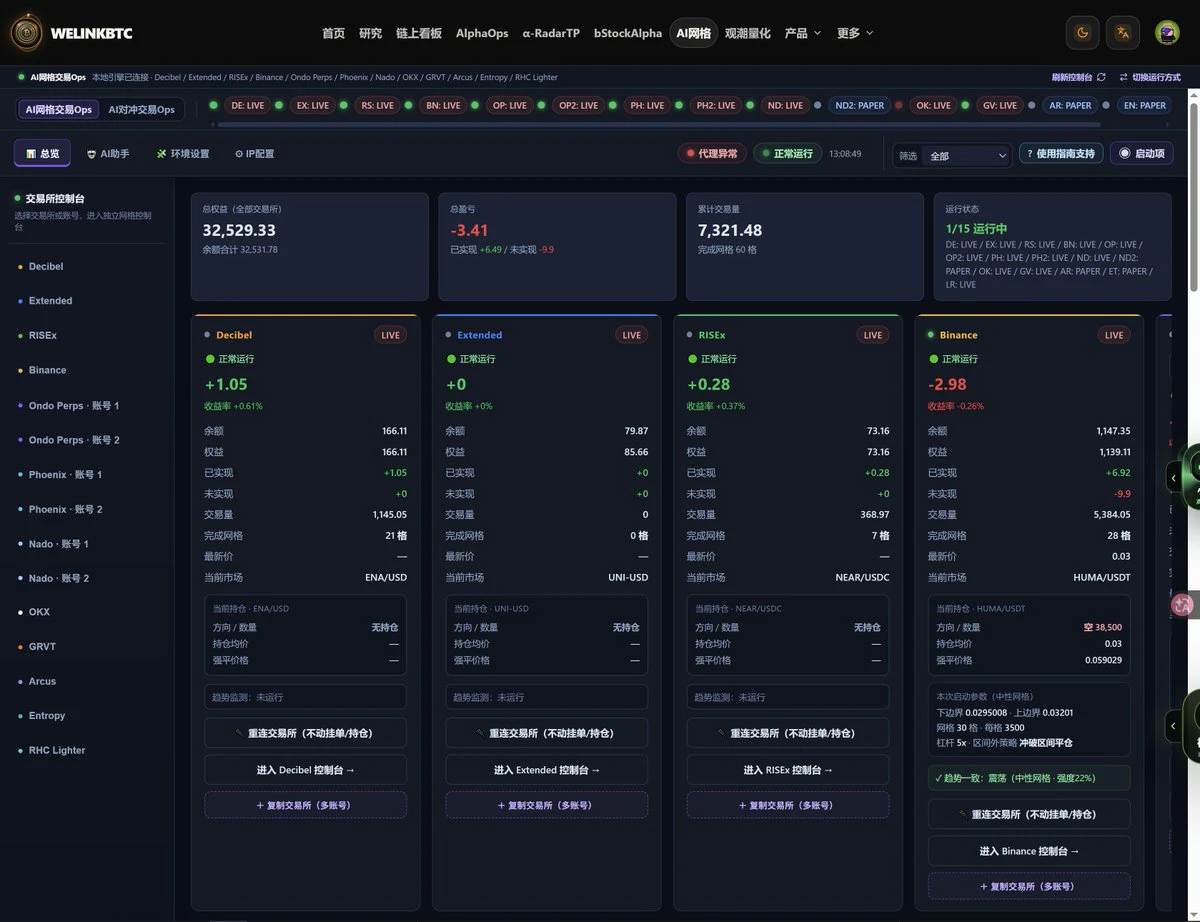Toggle the ND2: PAPER status pill
1200x922 pixels.
(859, 105)
